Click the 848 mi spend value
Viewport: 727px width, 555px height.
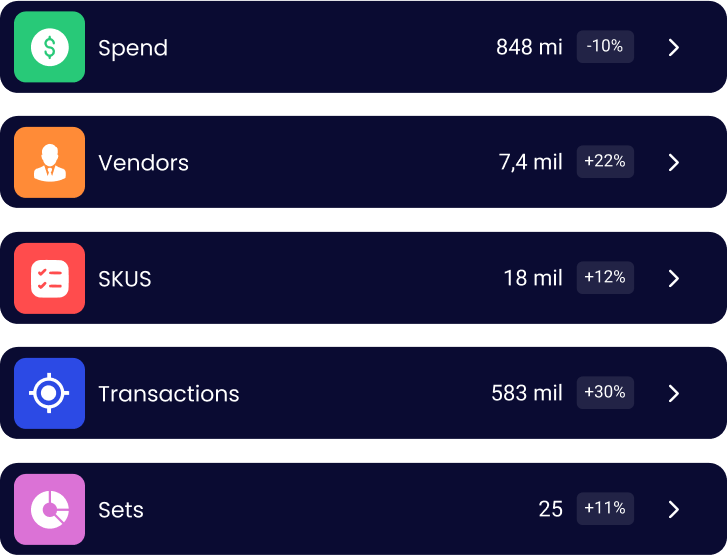[x=529, y=47]
